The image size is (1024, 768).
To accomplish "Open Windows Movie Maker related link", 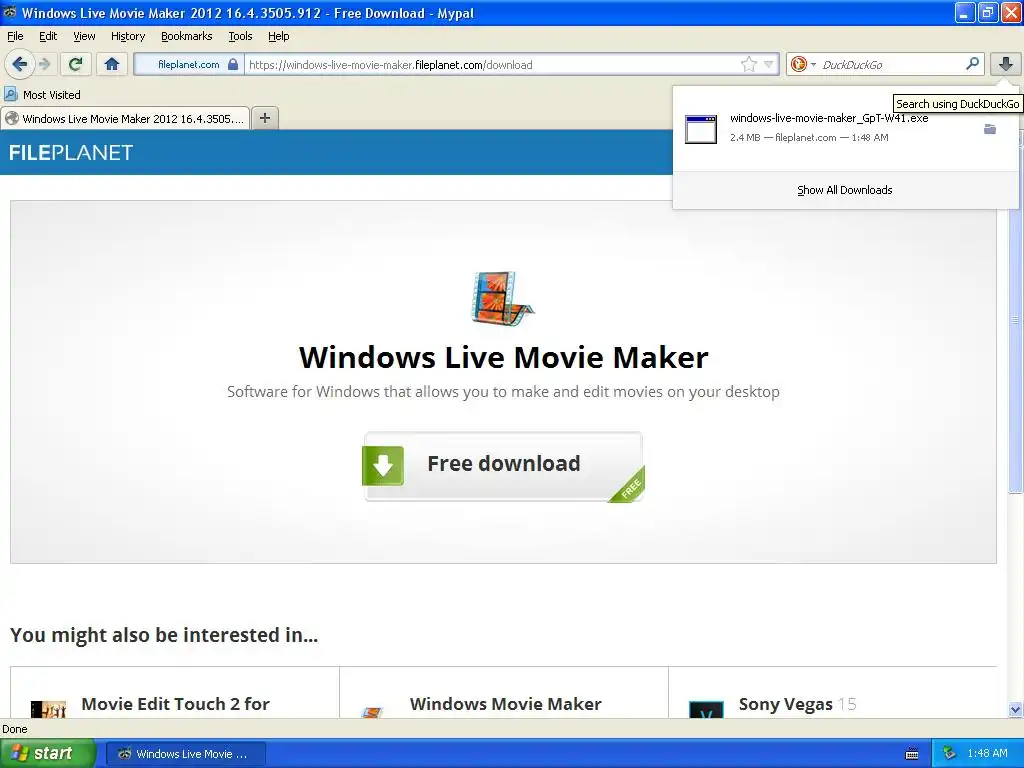I will [505, 704].
